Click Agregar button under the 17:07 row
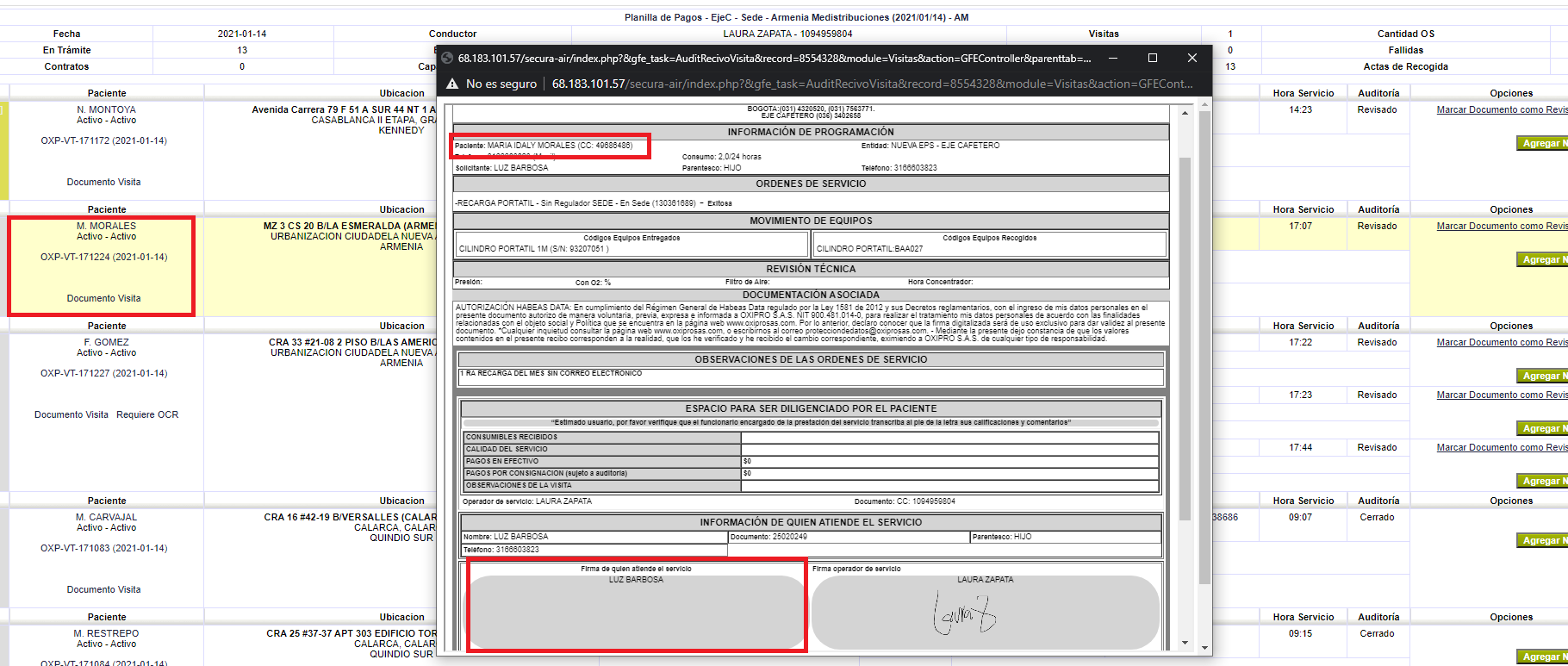Screen dimensions: 1568x666 pos(1542,259)
